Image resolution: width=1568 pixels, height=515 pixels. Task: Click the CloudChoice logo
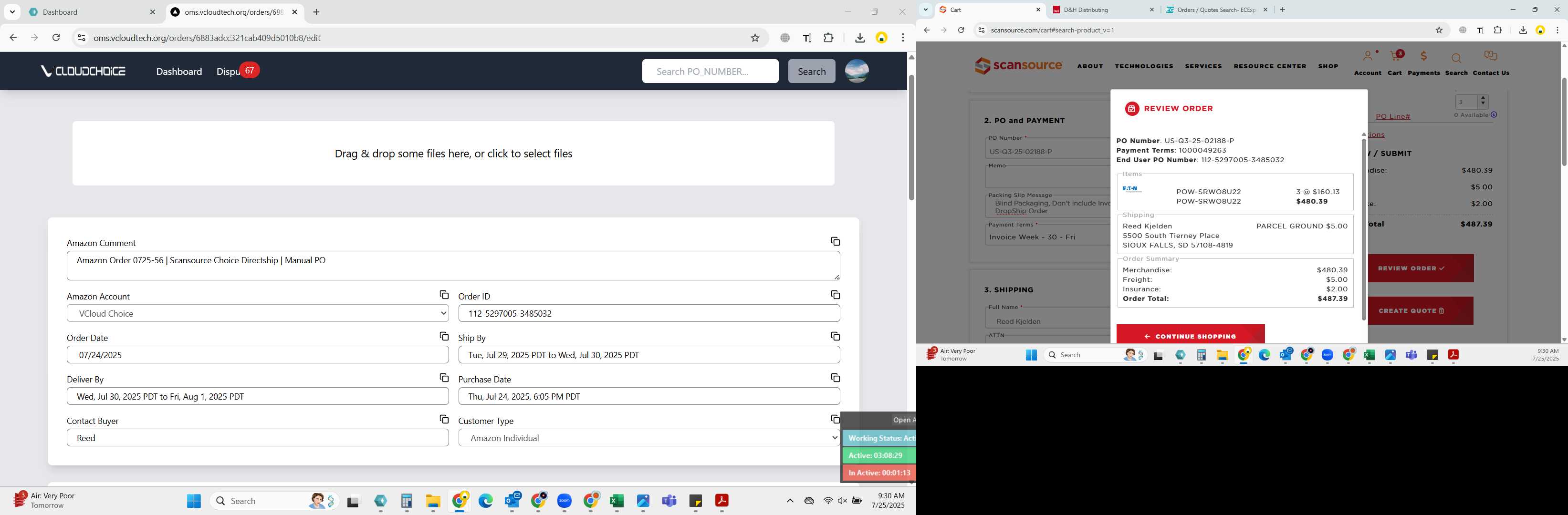[83, 71]
